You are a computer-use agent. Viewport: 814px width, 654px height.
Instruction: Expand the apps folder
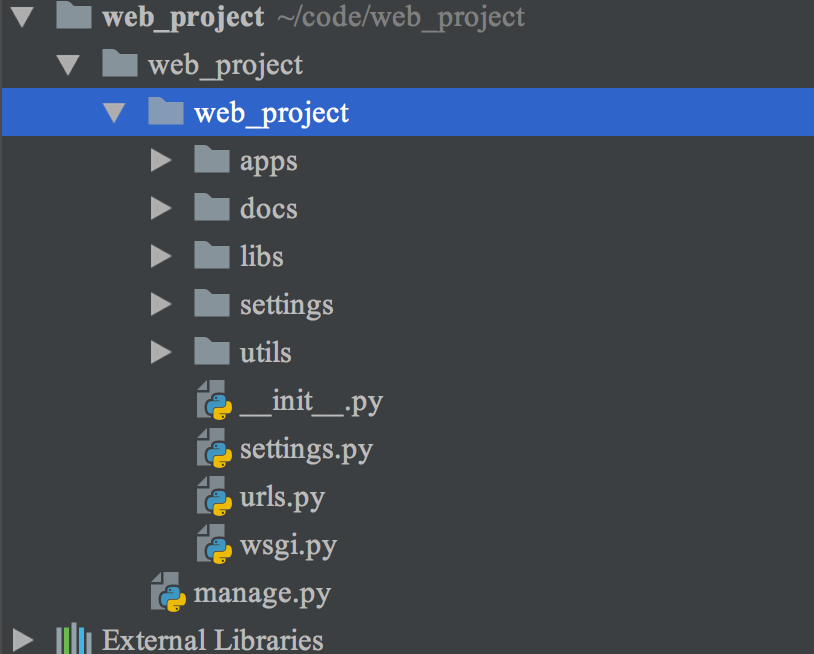point(162,160)
